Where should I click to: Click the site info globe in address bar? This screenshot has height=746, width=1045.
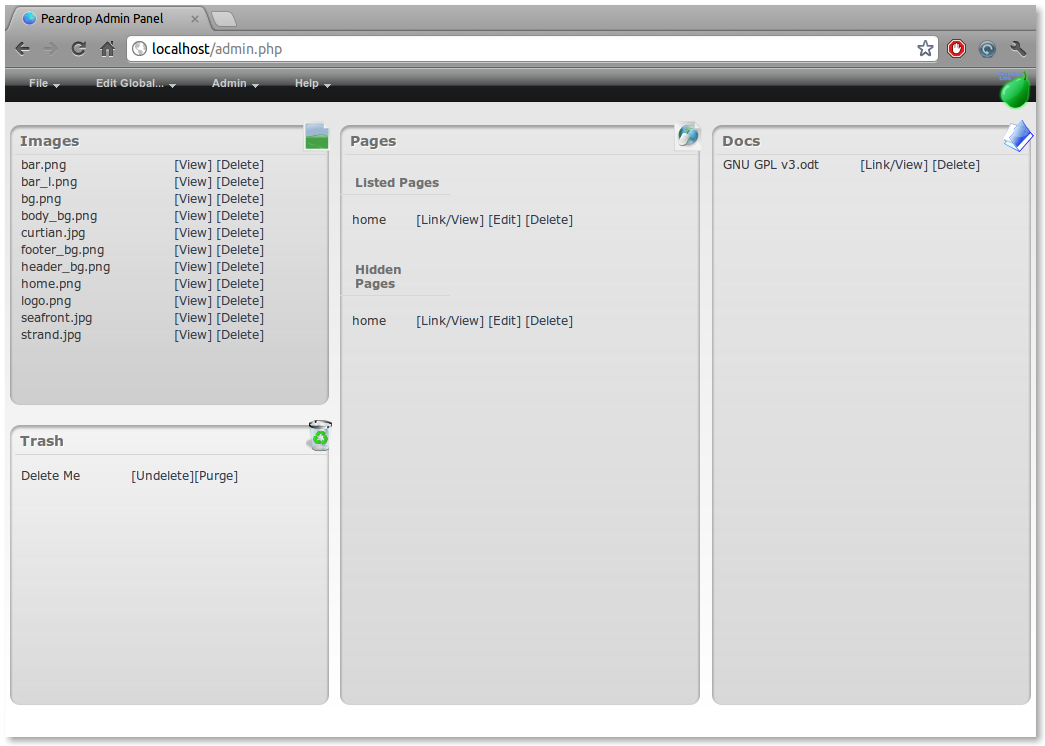coord(139,49)
